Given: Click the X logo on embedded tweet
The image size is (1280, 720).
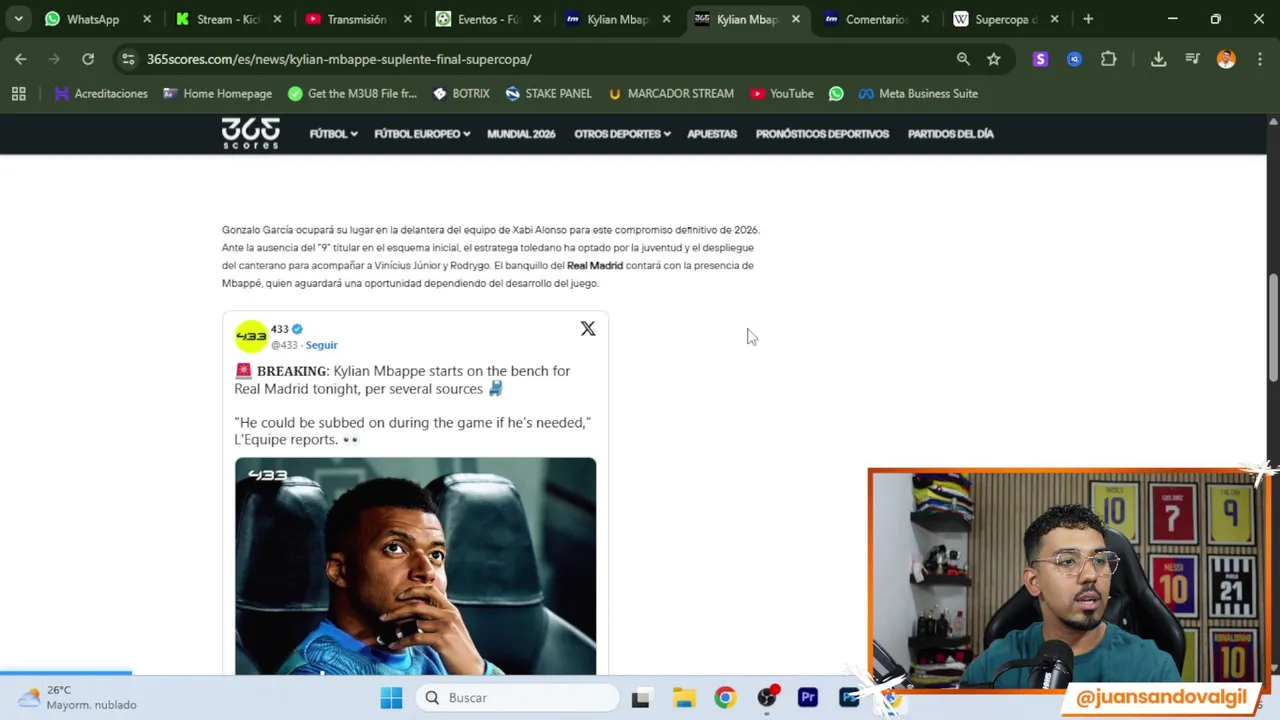Looking at the screenshot, I should coord(588,328).
